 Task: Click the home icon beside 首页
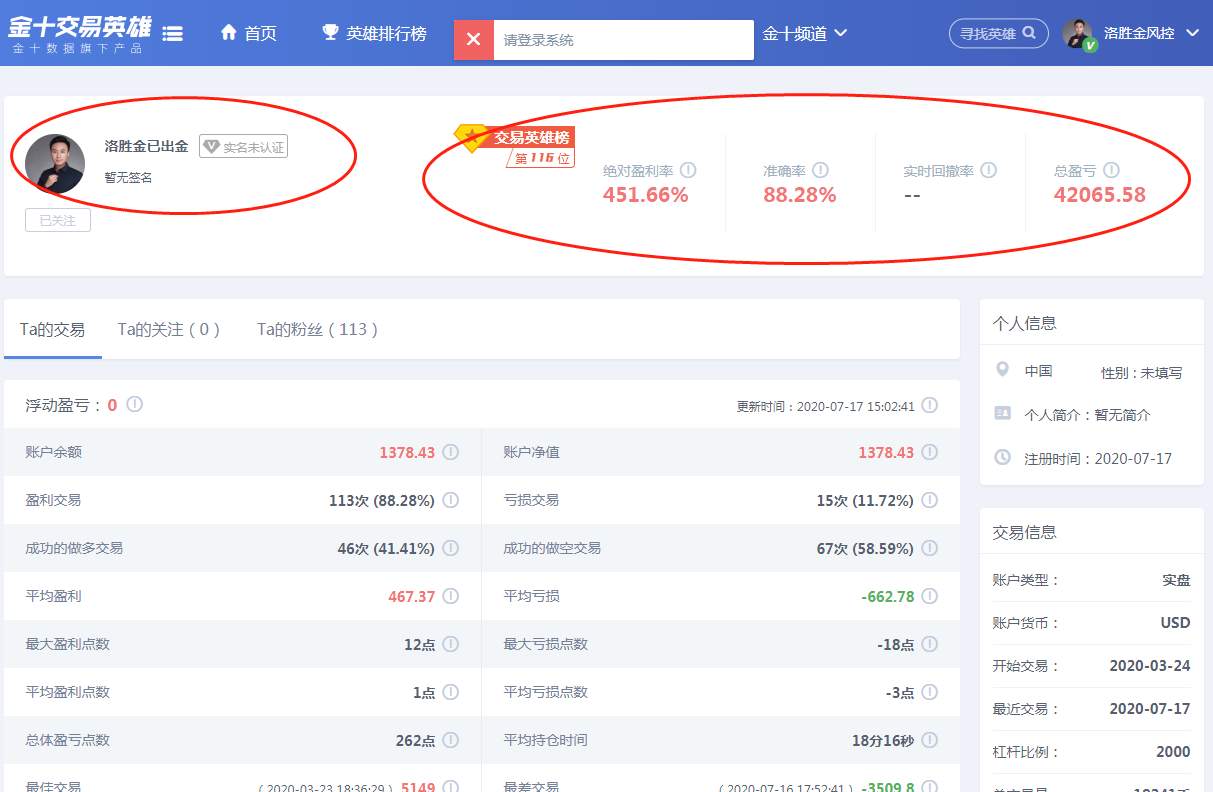229,33
